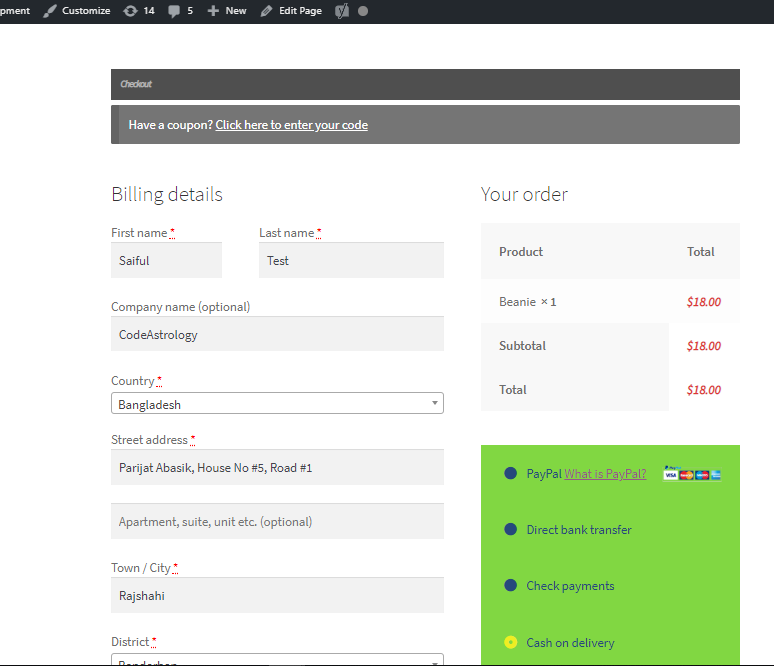Click the Town / City field
This screenshot has width=774, height=666.
click(x=277, y=595)
